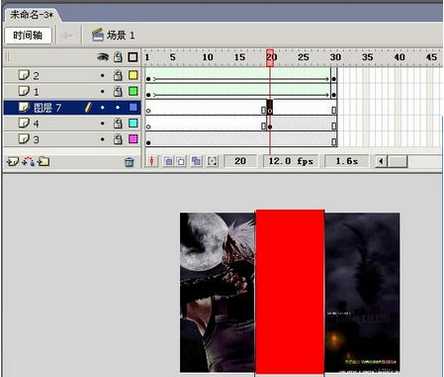
Task: Click the Center Frame button
Action: [x=152, y=161]
